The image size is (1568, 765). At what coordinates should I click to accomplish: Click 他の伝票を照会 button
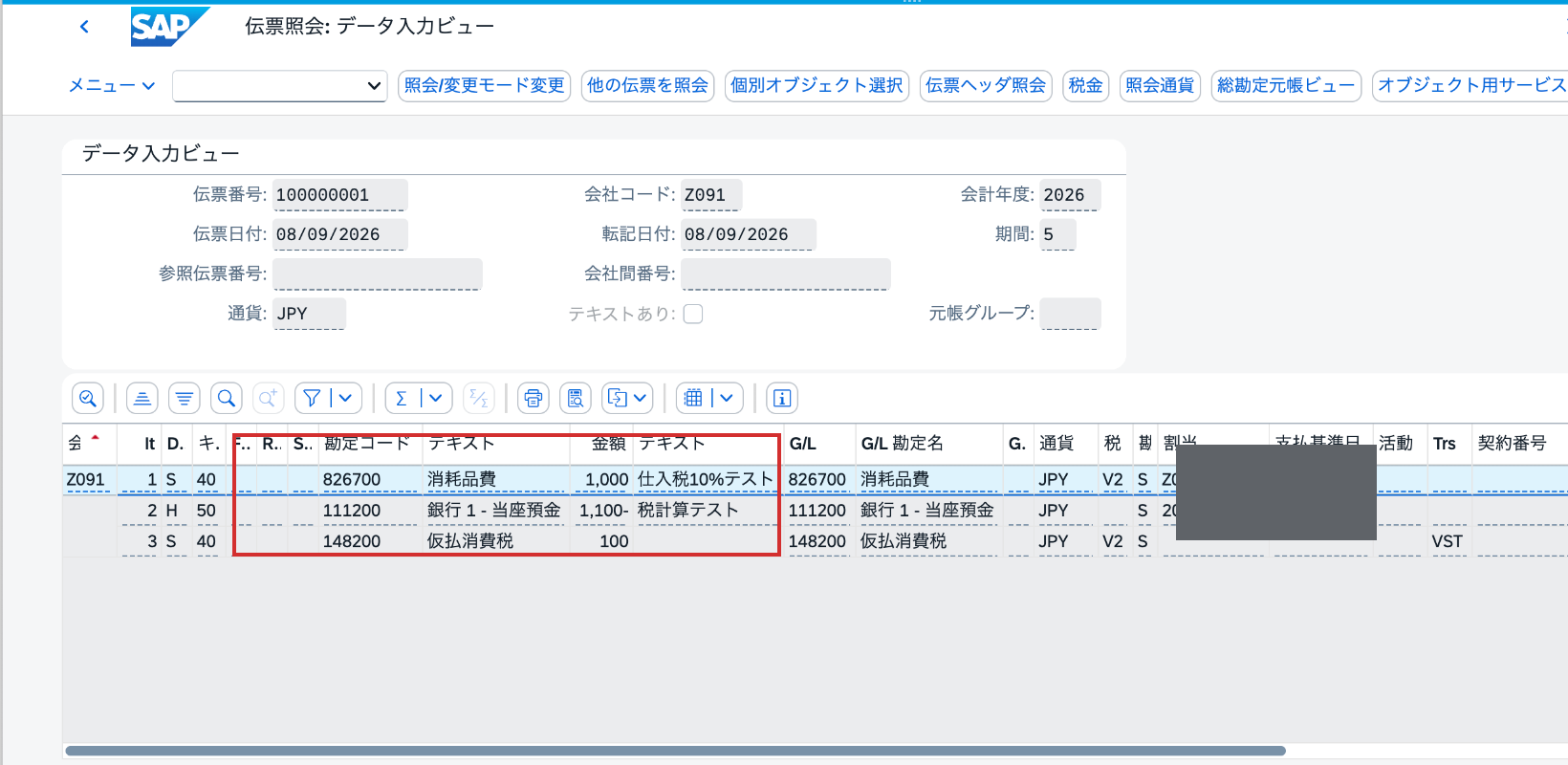647,86
